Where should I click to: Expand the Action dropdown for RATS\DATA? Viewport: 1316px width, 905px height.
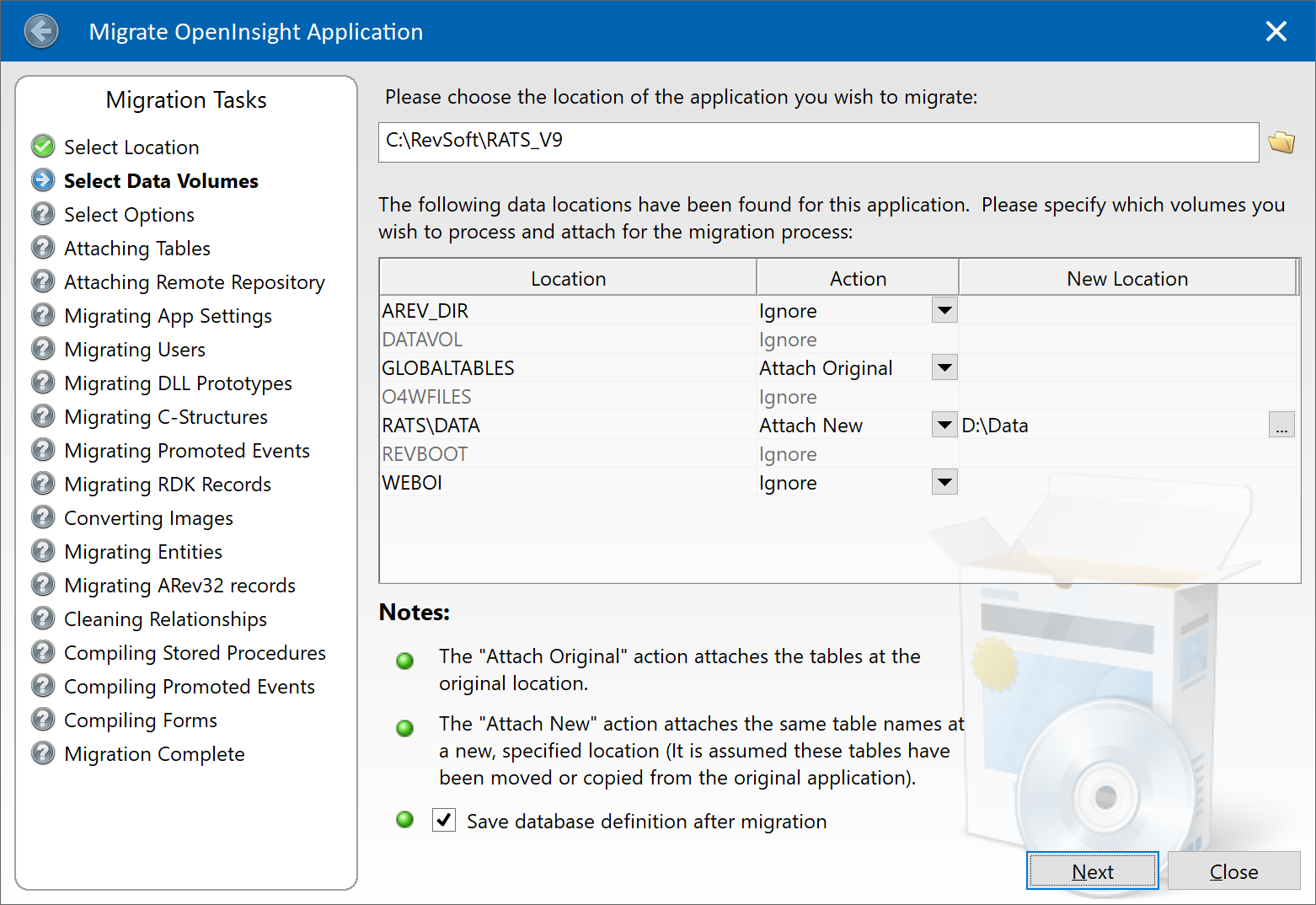[x=944, y=426]
